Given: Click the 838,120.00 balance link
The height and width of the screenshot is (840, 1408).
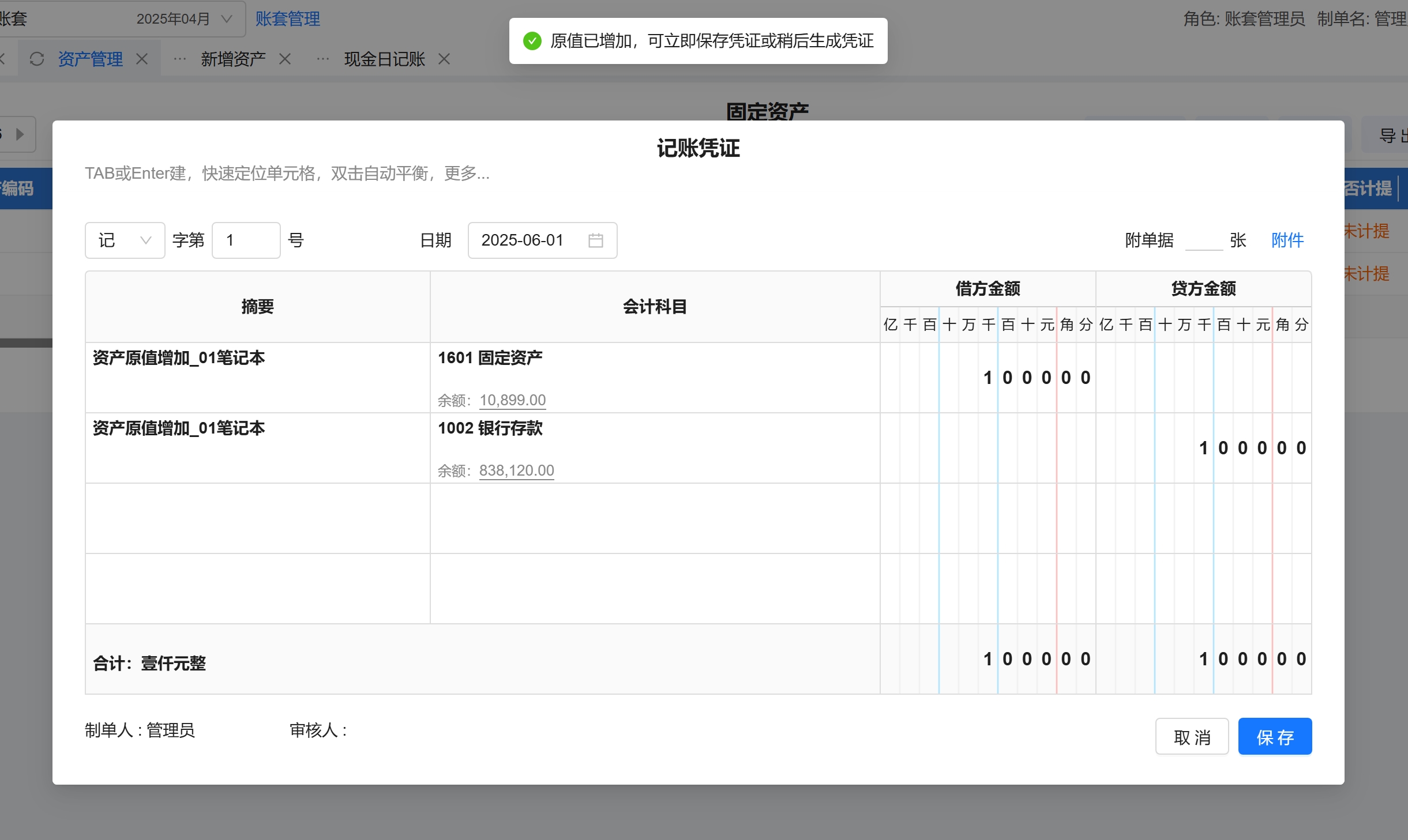Looking at the screenshot, I should click(x=516, y=470).
